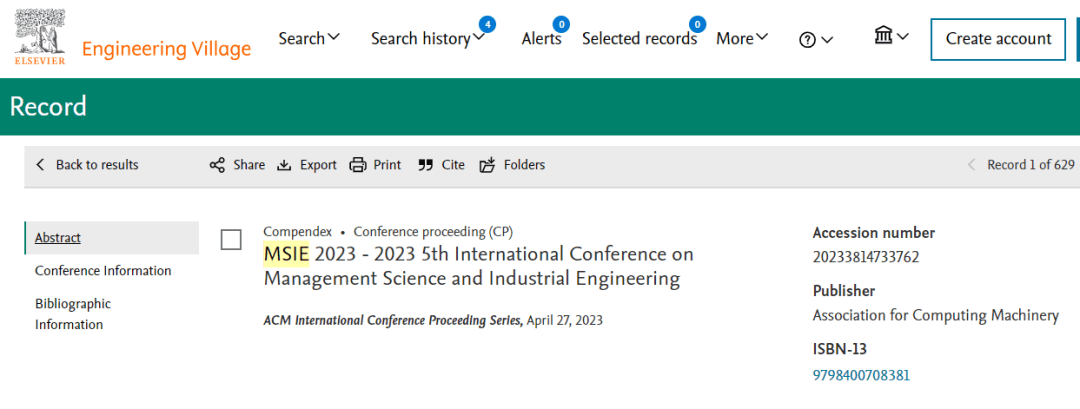Open Selected records list

pyautogui.click(x=639, y=39)
